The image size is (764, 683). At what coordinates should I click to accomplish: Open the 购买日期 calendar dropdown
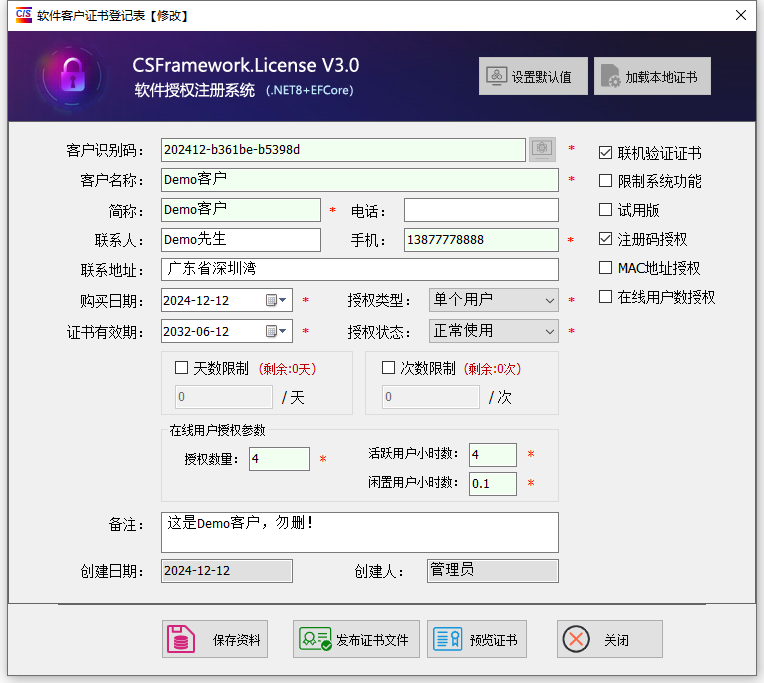coord(277,300)
